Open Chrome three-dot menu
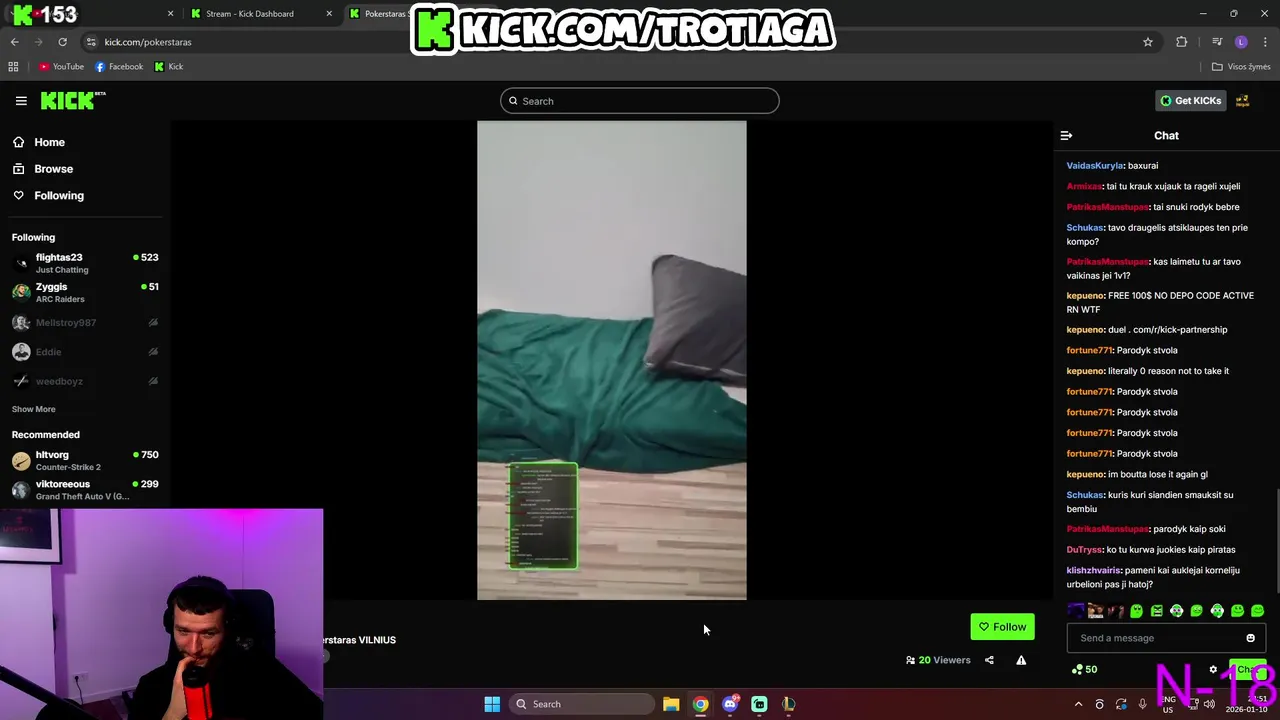The width and height of the screenshot is (1280, 720). (1266, 42)
